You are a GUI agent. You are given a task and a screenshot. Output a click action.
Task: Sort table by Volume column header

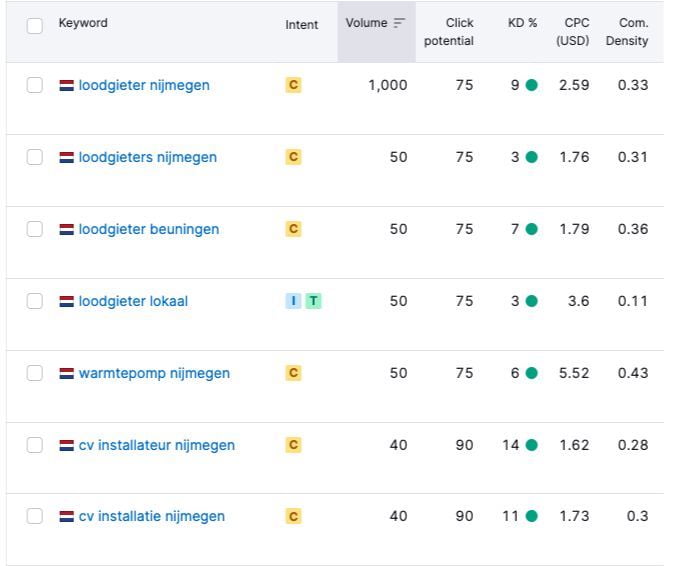pyautogui.click(x=366, y=23)
